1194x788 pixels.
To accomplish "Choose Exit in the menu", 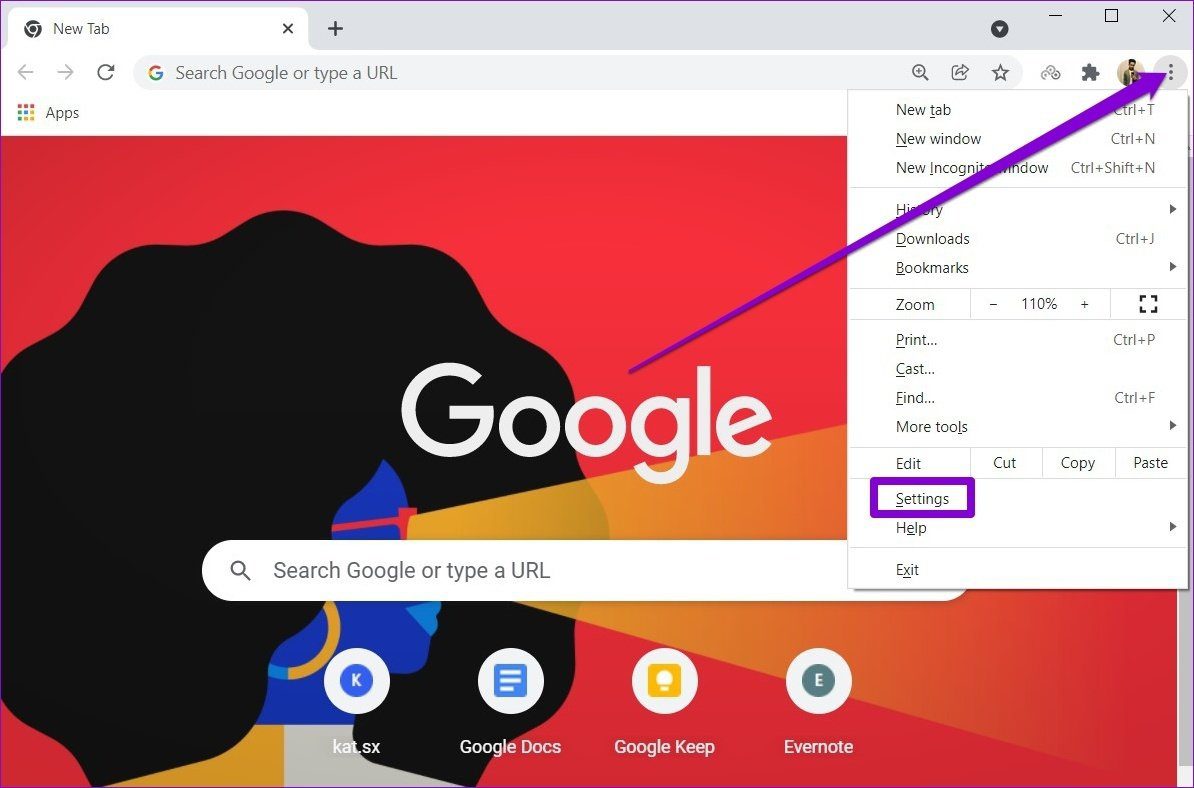I will (x=1018, y=569).
